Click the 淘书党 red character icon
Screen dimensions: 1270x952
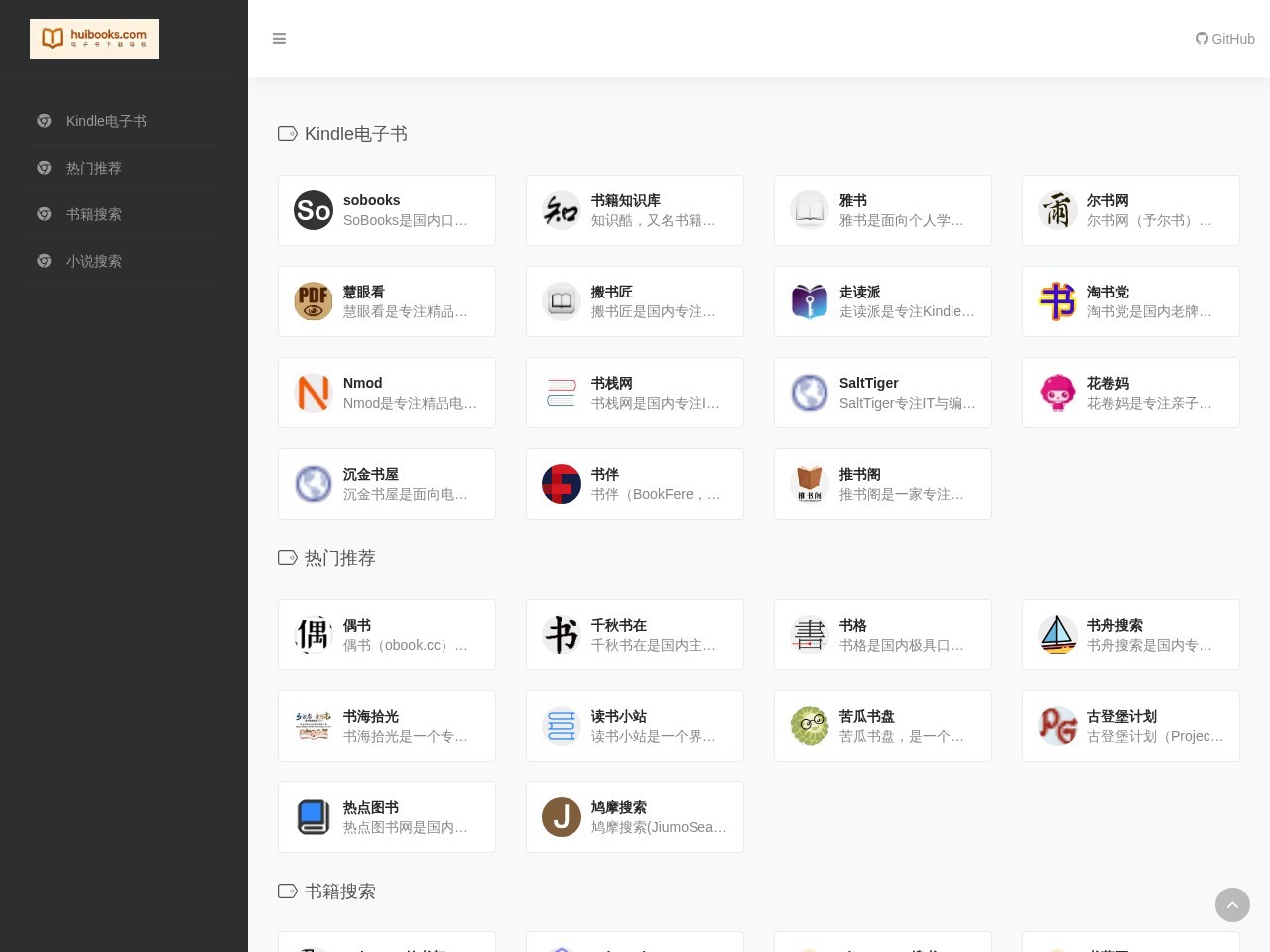(1058, 301)
